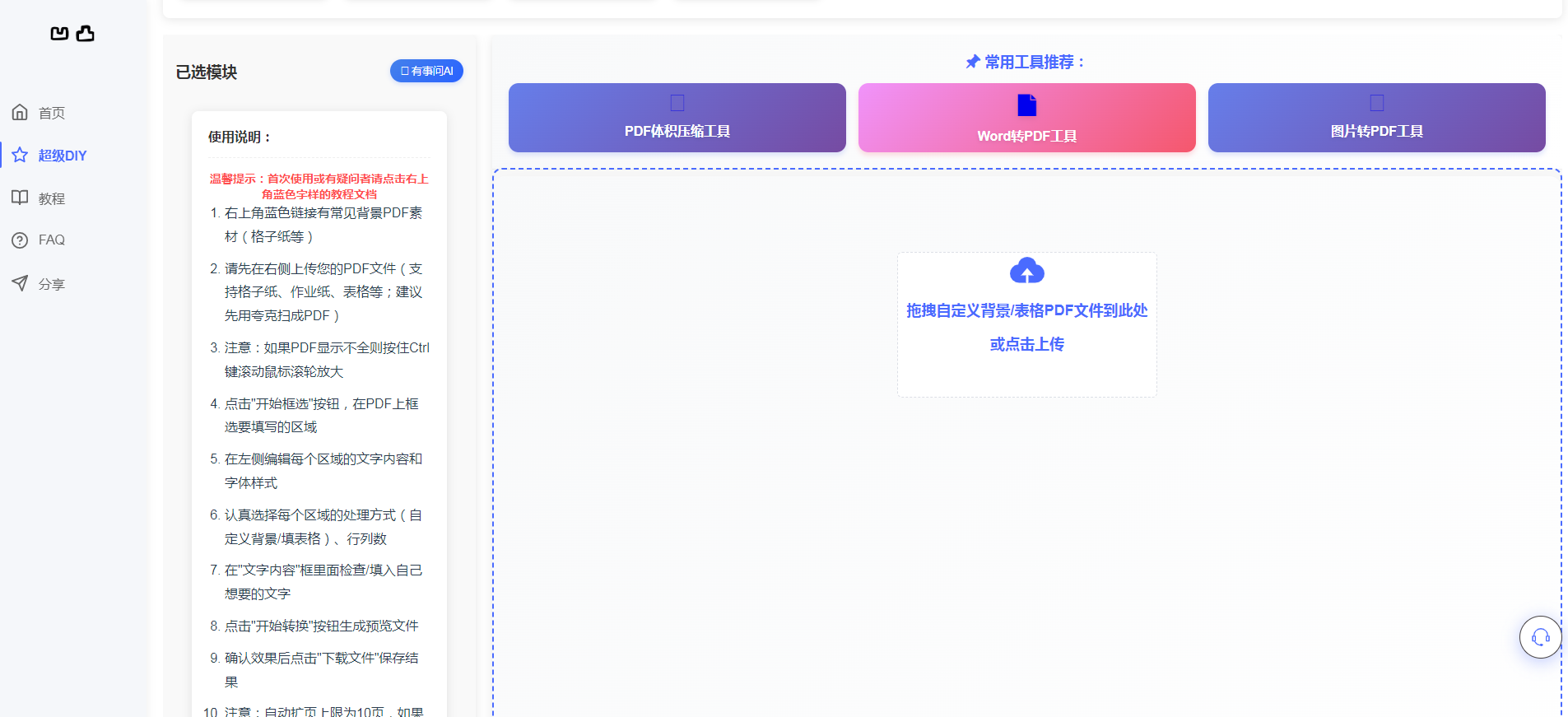
Task: Click the 有事问AI button
Action: (426, 71)
